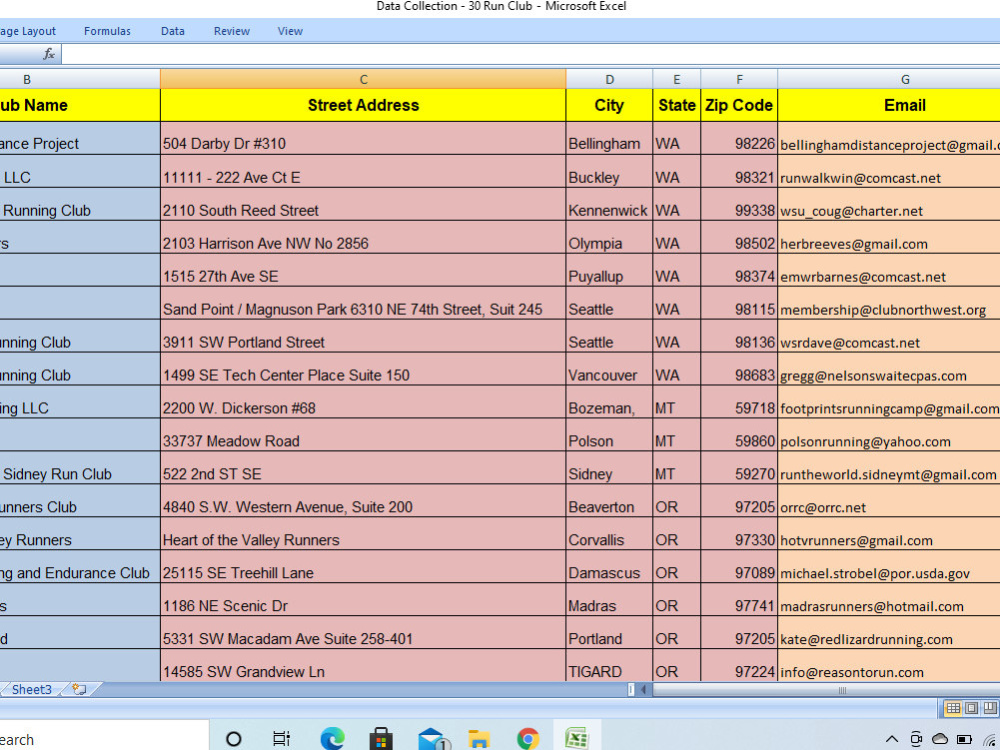The width and height of the screenshot is (1000, 750).
Task: Select the 1515 27th Ave SE cell
Action: (x=363, y=270)
